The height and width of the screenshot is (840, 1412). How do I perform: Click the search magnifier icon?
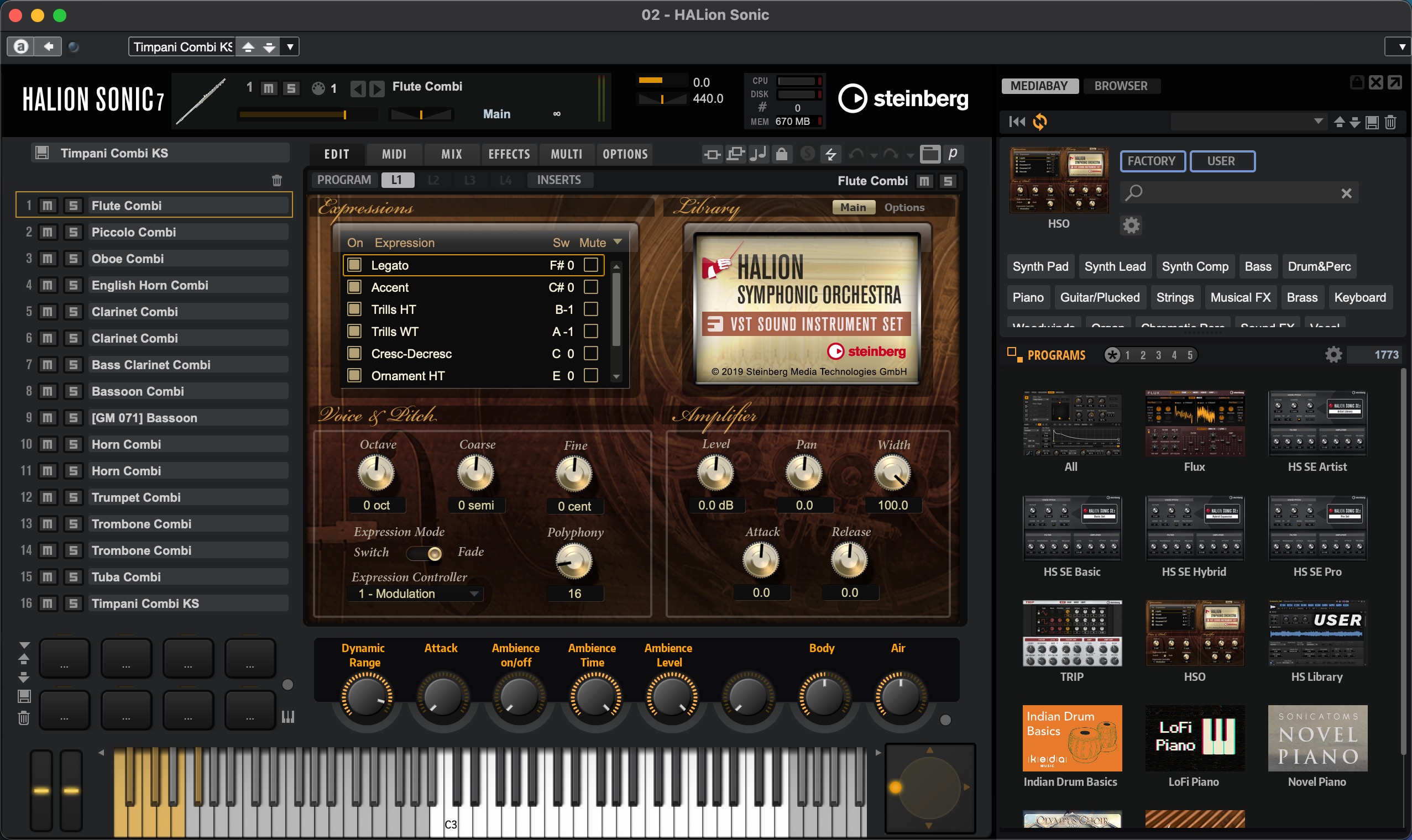click(x=1133, y=193)
